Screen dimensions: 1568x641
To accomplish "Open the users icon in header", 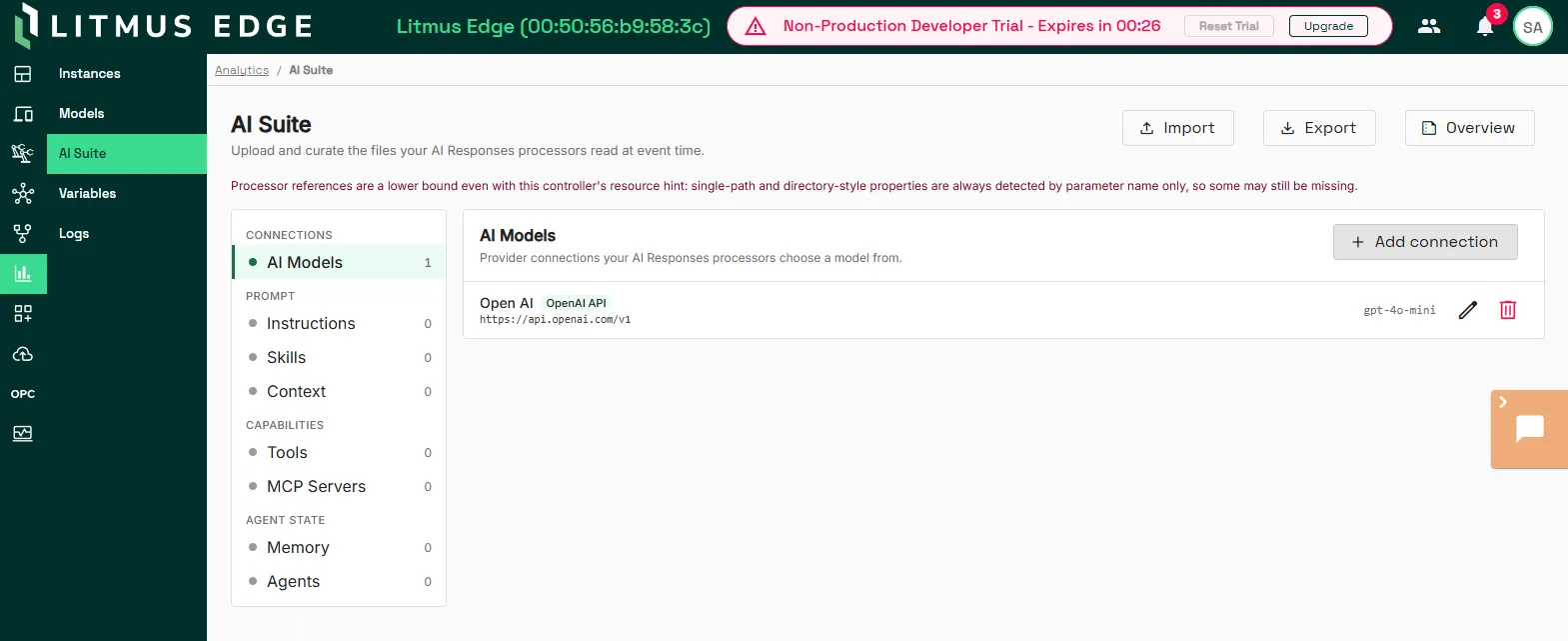I will pyautogui.click(x=1429, y=26).
